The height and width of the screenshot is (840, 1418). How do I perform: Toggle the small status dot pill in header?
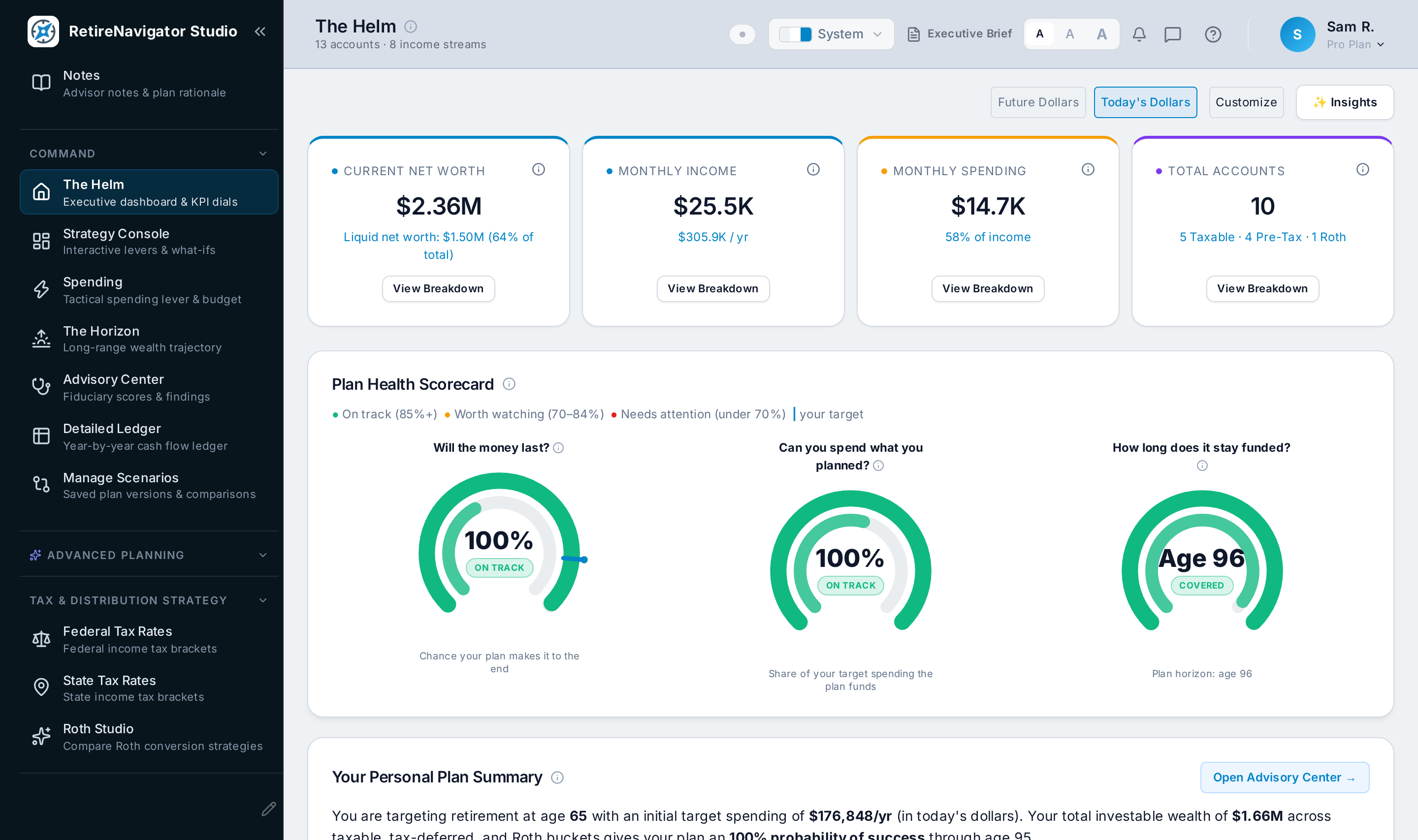[742, 34]
